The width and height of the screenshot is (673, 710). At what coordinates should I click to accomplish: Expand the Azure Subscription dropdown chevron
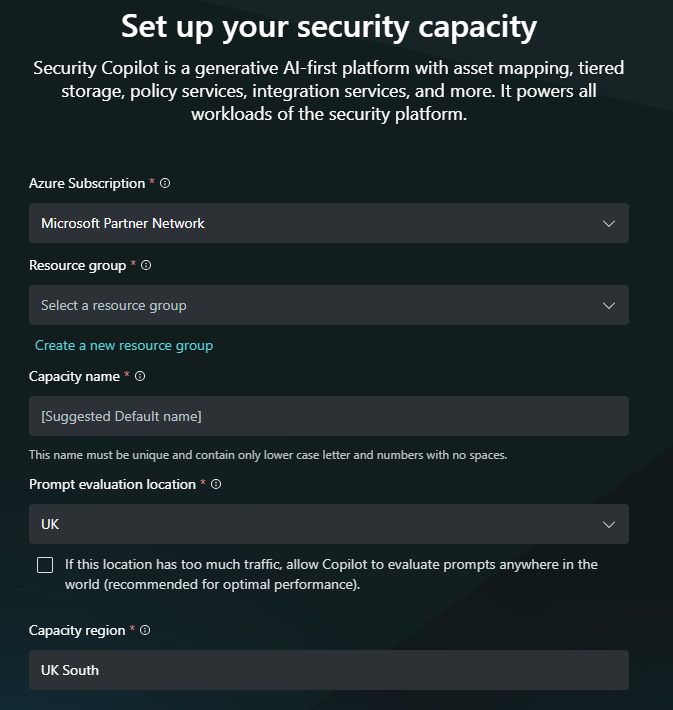point(609,223)
